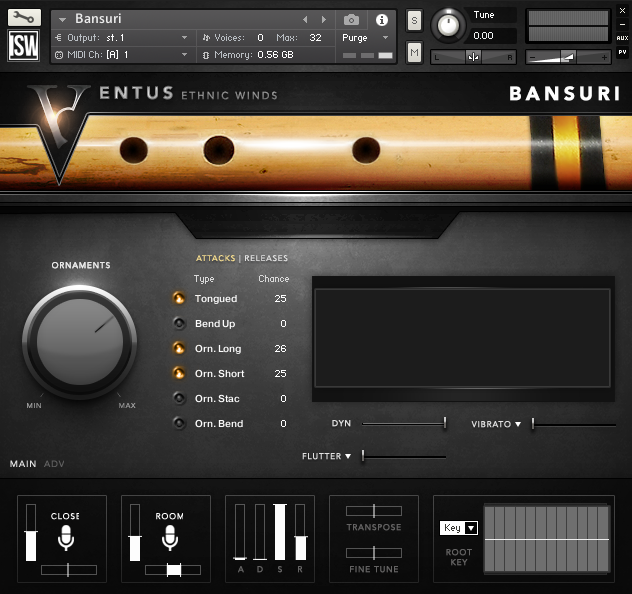Disable the Tongued attack type
The height and width of the screenshot is (594, 632).
point(179,298)
